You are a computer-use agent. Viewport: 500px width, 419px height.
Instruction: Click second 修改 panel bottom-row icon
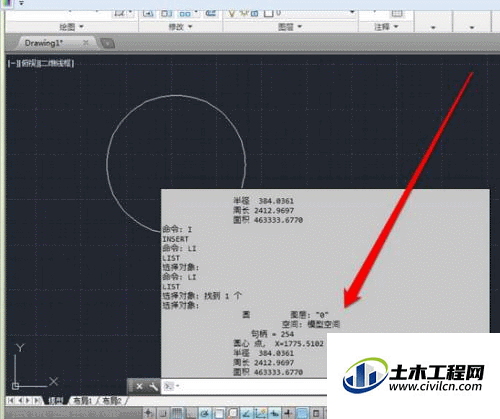166,13
